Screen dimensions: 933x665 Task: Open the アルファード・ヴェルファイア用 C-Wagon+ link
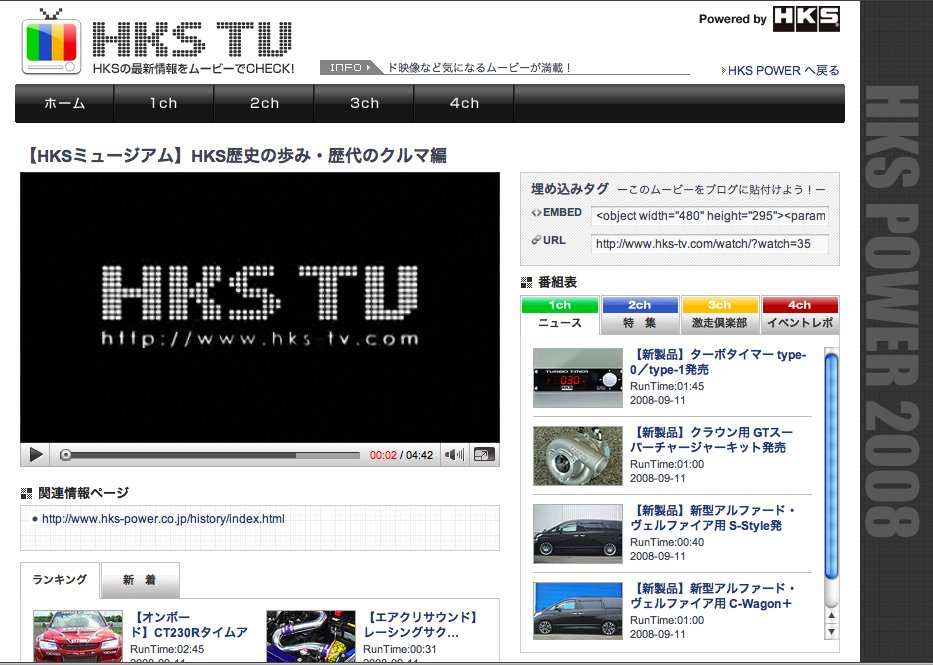click(x=713, y=596)
